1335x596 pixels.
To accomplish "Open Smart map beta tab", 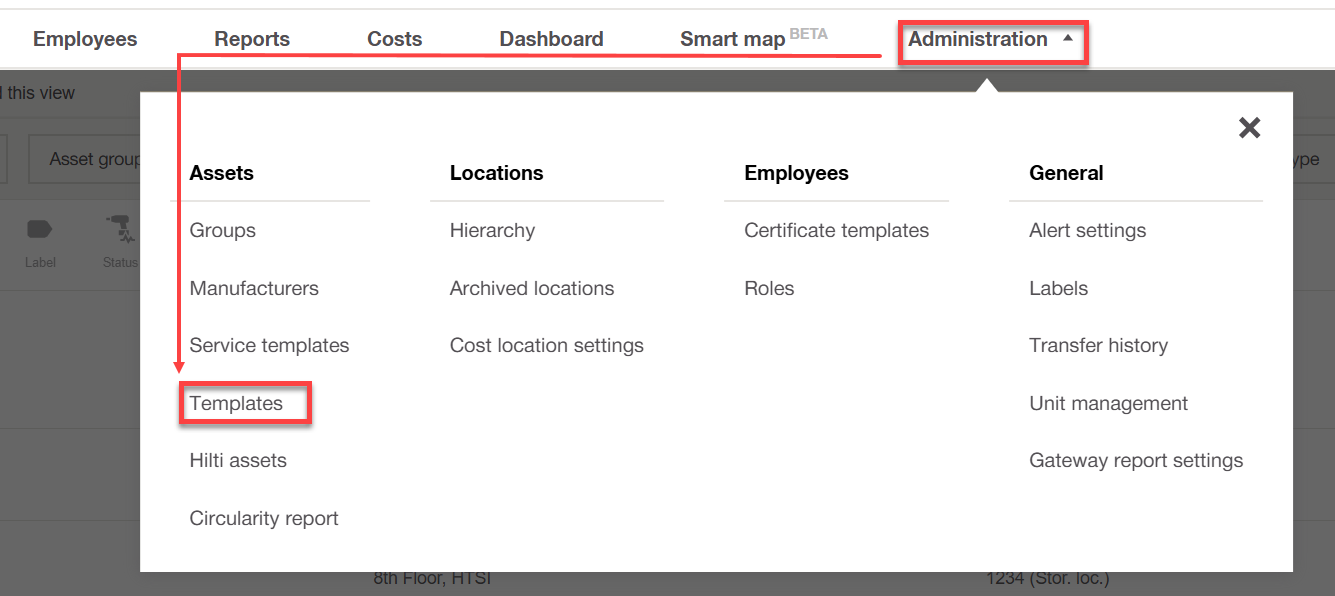I will [x=754, y=38].
